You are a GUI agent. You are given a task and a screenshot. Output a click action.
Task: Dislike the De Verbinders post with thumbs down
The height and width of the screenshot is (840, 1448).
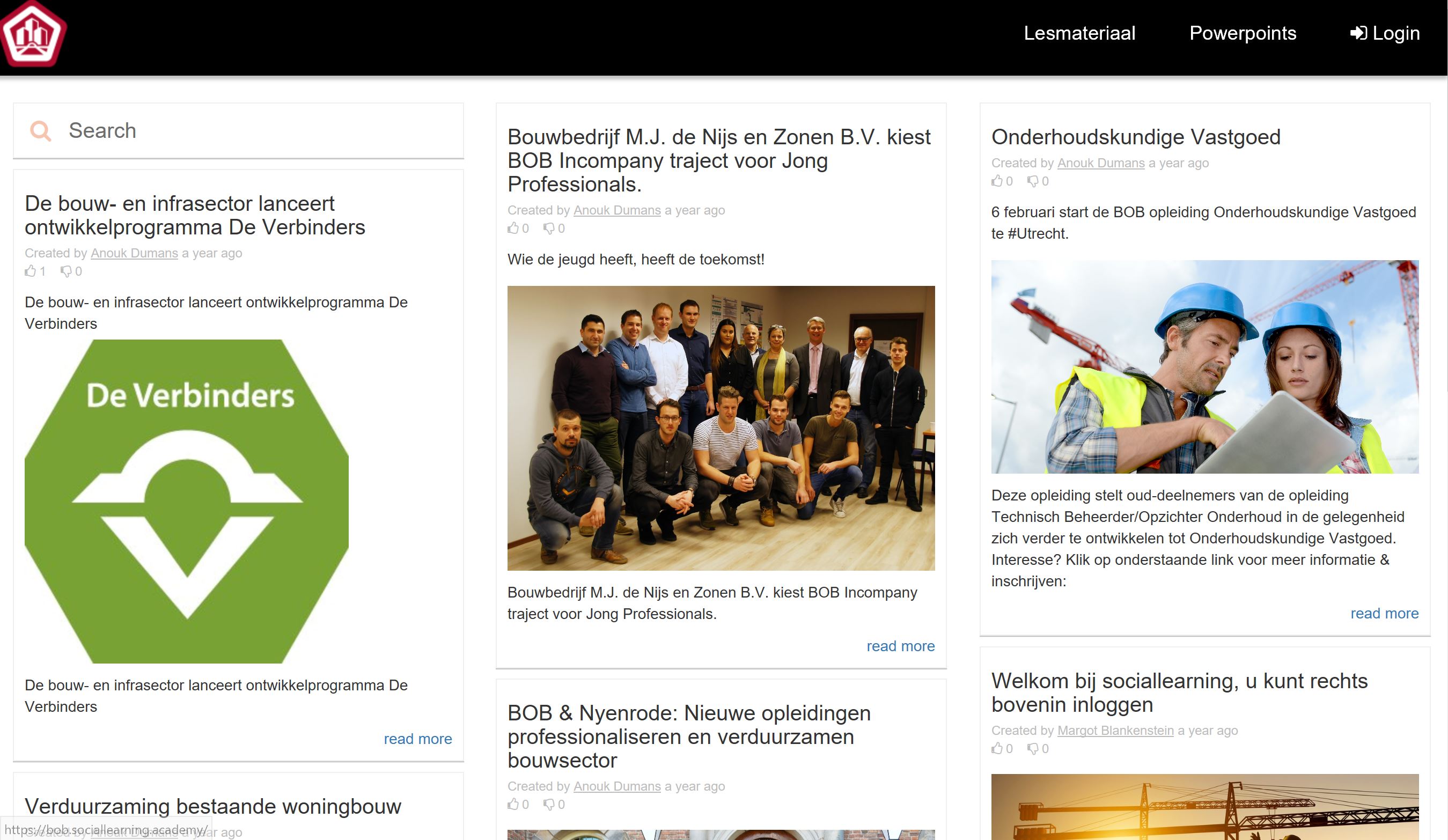coord(66,271)
